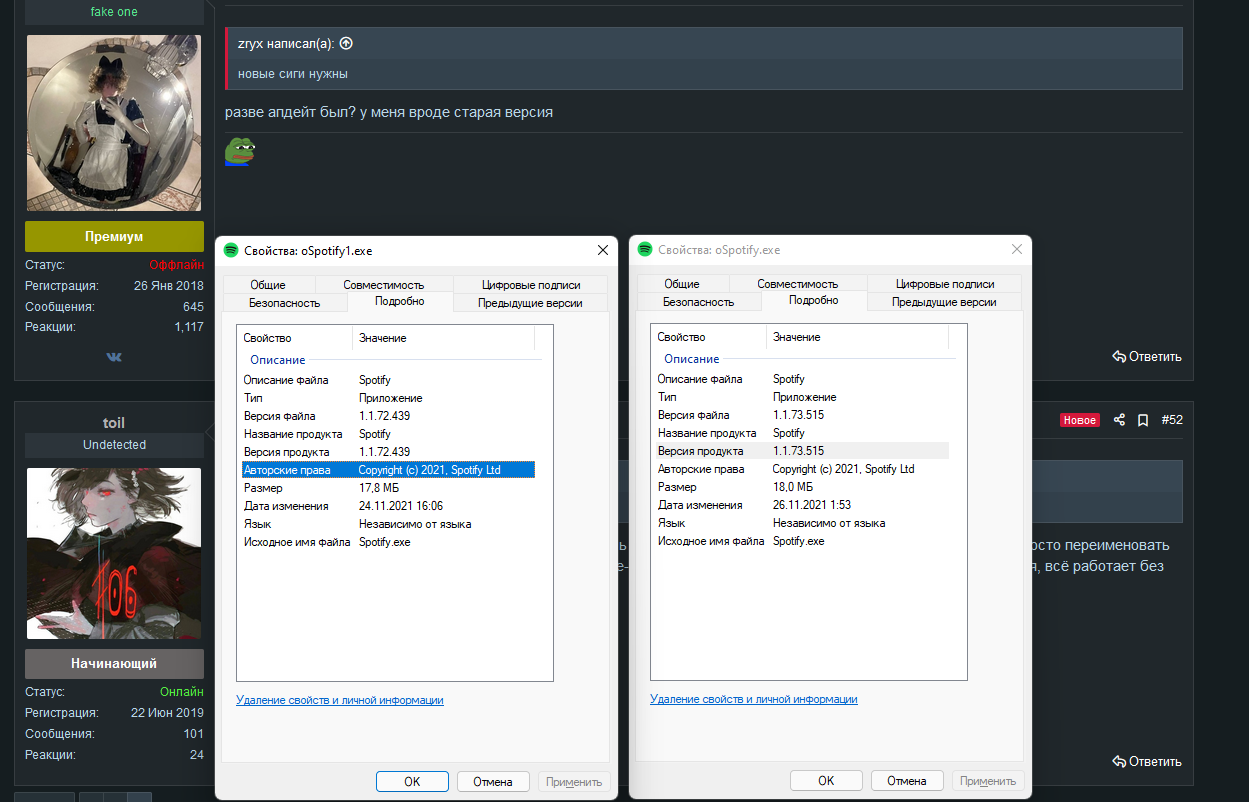Click the Значение column header in oSpotify1.exe window
This screenshot has width=1249, height=802.
coord(444,338)
